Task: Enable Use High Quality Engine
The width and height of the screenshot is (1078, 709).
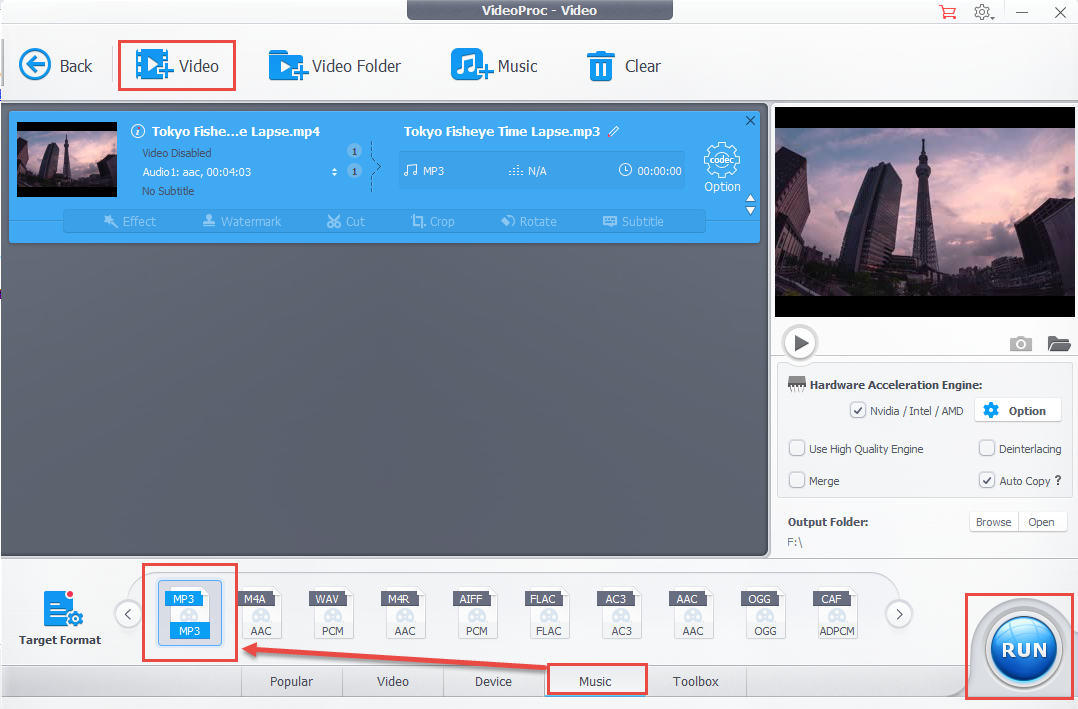Action: click(797, 448)
